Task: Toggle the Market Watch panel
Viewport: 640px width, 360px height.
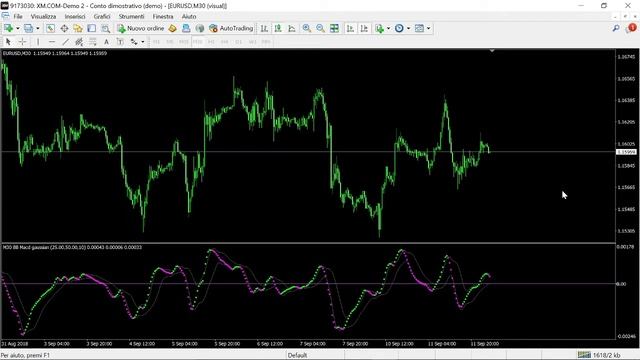Action: tap(50, 28)
